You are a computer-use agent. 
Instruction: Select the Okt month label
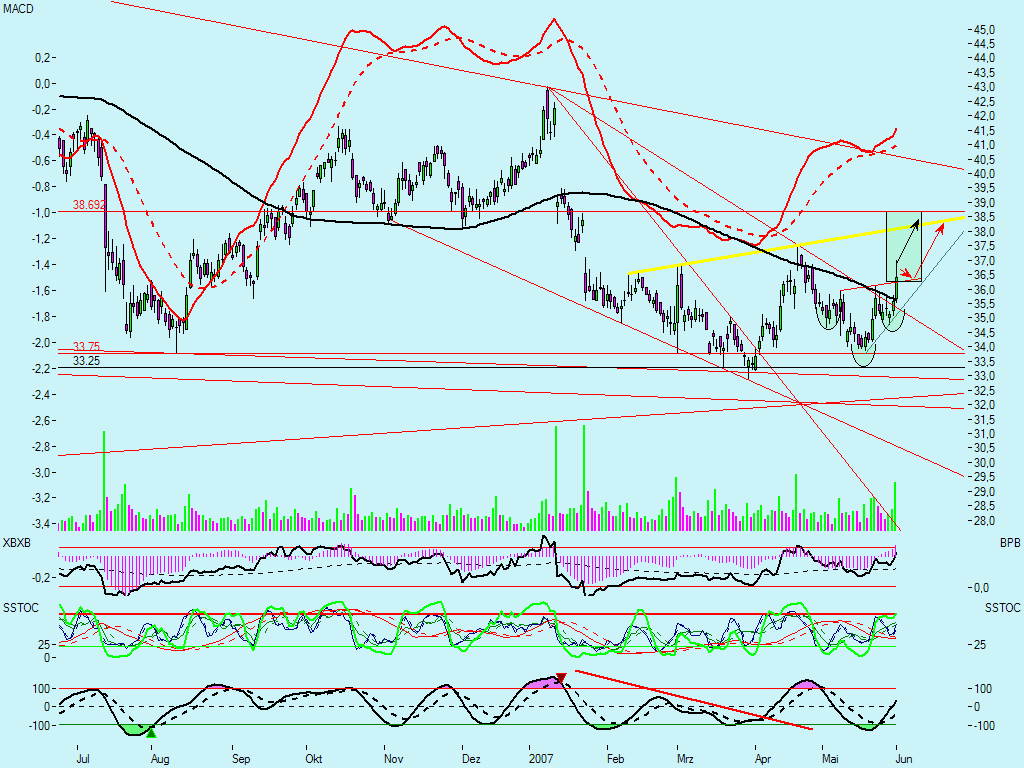tap(313, 759)
